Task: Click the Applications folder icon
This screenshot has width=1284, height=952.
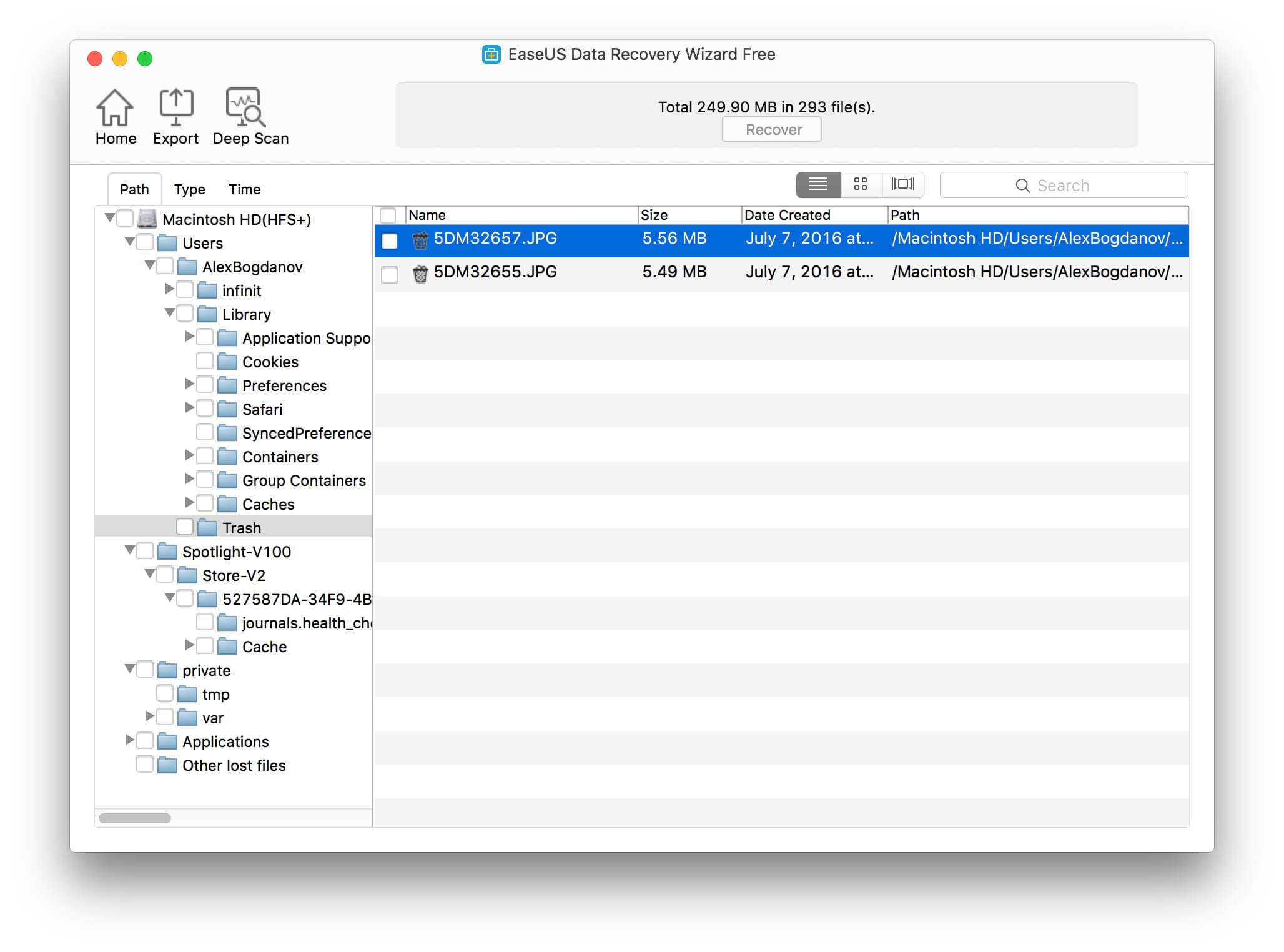Action: click(x=167, y=741)
